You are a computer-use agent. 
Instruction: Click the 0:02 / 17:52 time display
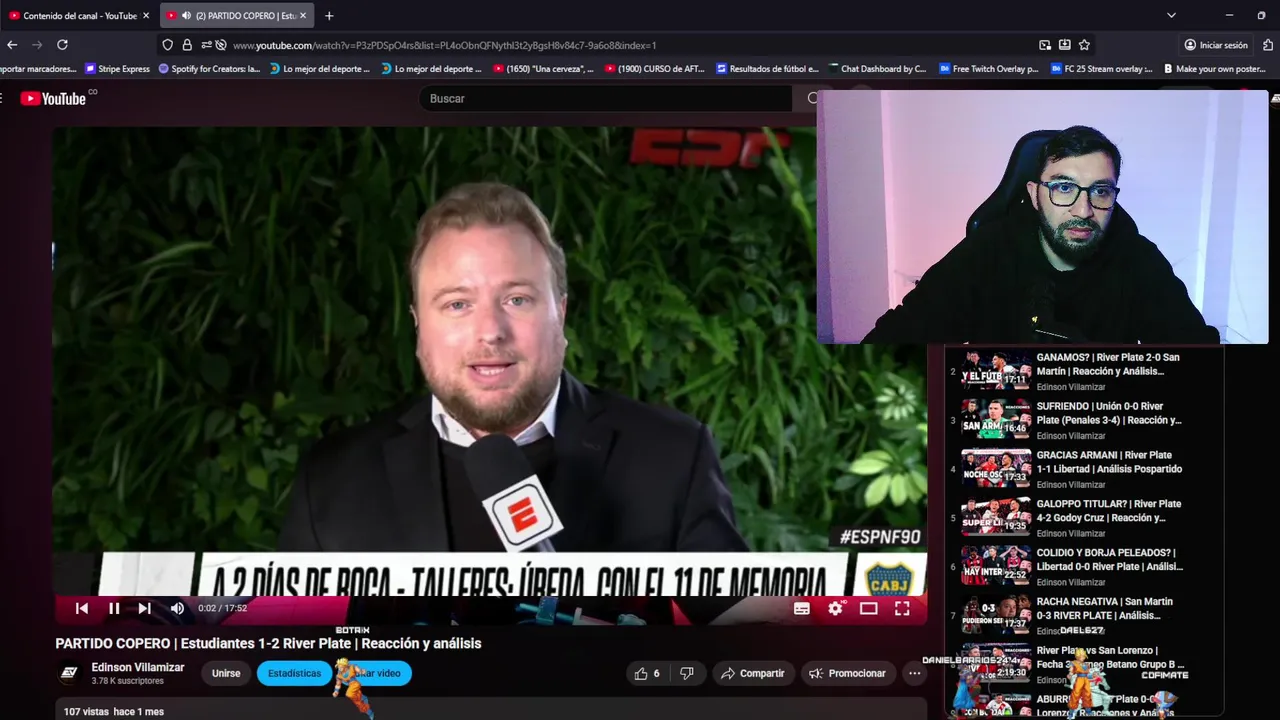222,608
